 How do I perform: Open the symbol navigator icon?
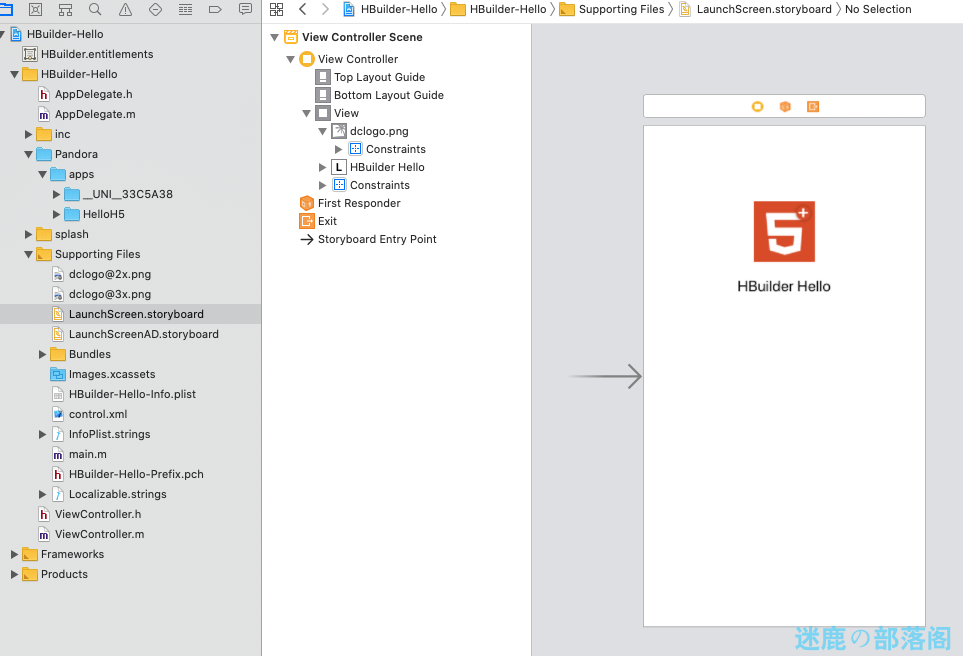pyautogui.click(x=65, y=9)
